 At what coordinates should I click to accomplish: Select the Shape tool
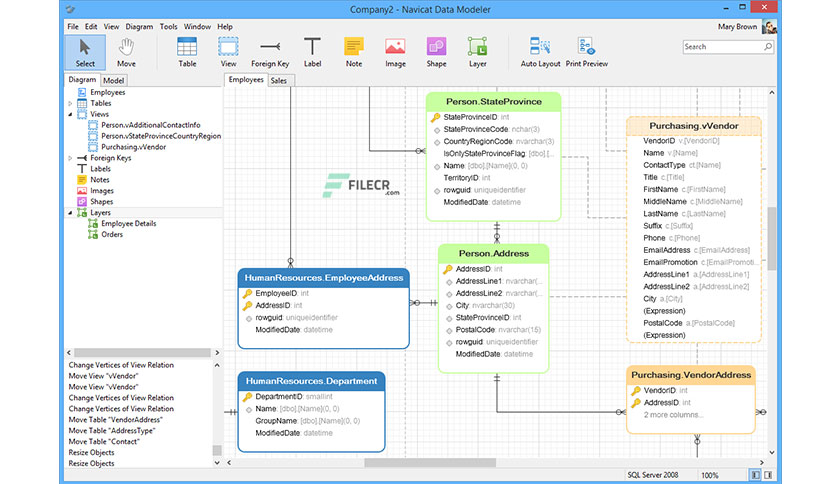tap(436, 52)
